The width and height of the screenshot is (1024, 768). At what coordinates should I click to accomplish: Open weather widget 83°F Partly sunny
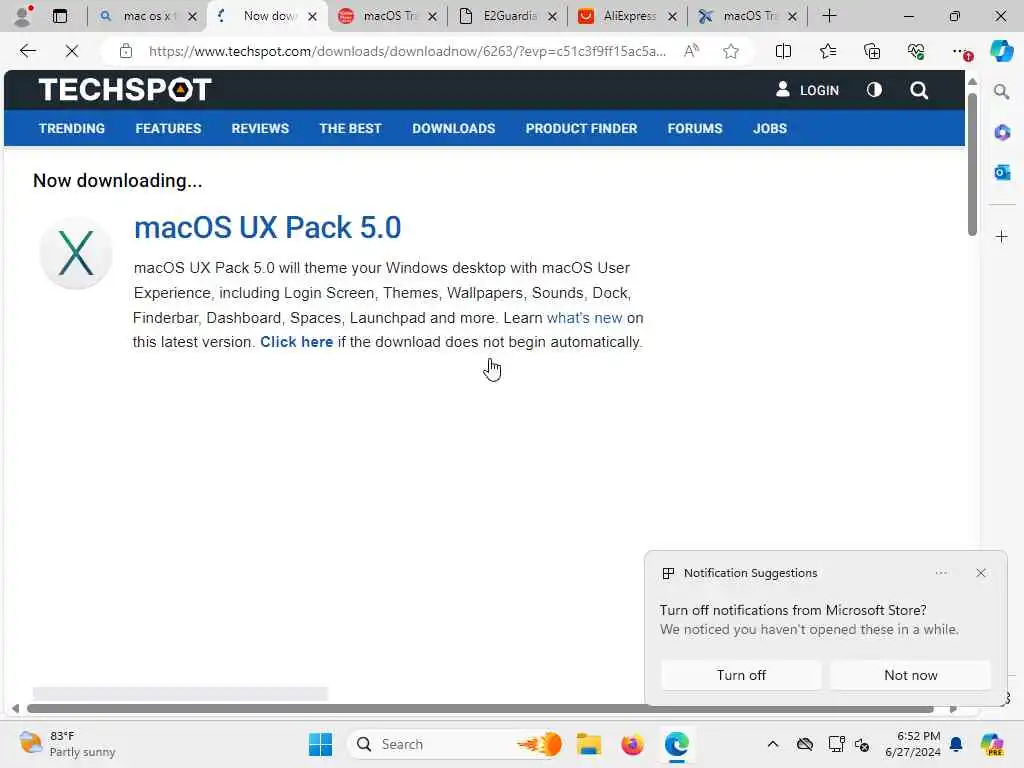[67, 744]
